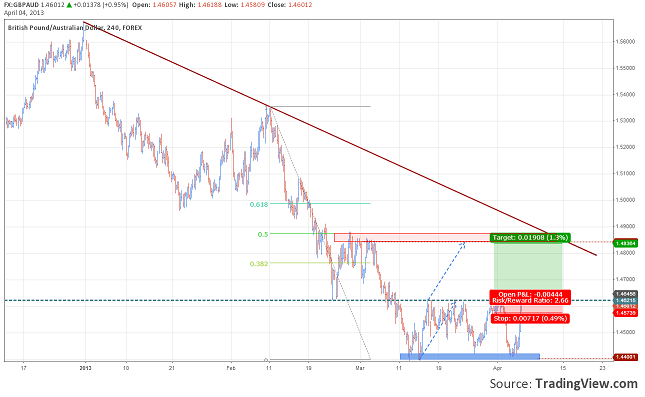Click the 1.52000 price axis label
Image resolution: width=645 pixels, height=397 pixels.
626,147
